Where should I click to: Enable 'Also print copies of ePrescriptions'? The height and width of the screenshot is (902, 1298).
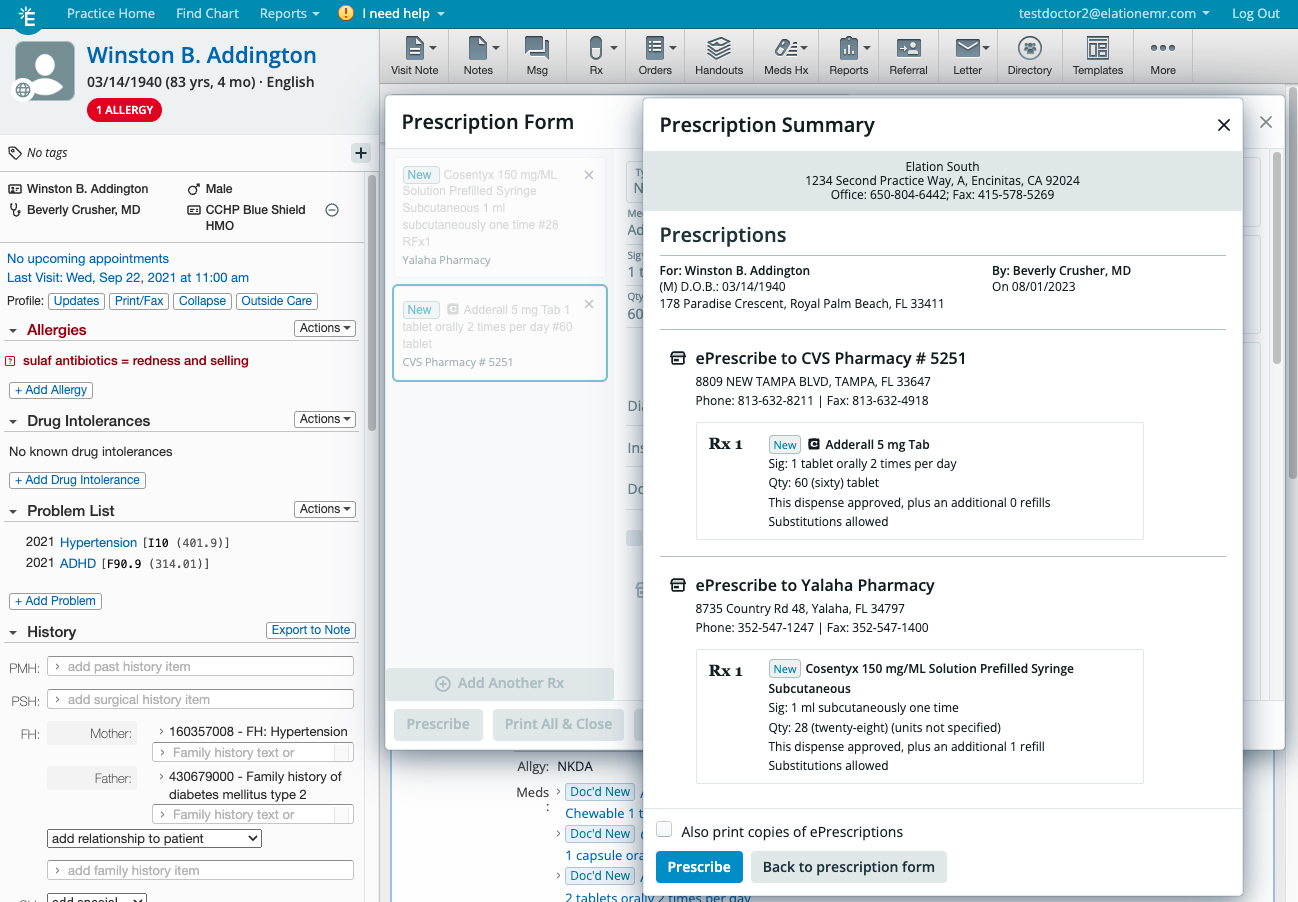(x=664, y=828)
